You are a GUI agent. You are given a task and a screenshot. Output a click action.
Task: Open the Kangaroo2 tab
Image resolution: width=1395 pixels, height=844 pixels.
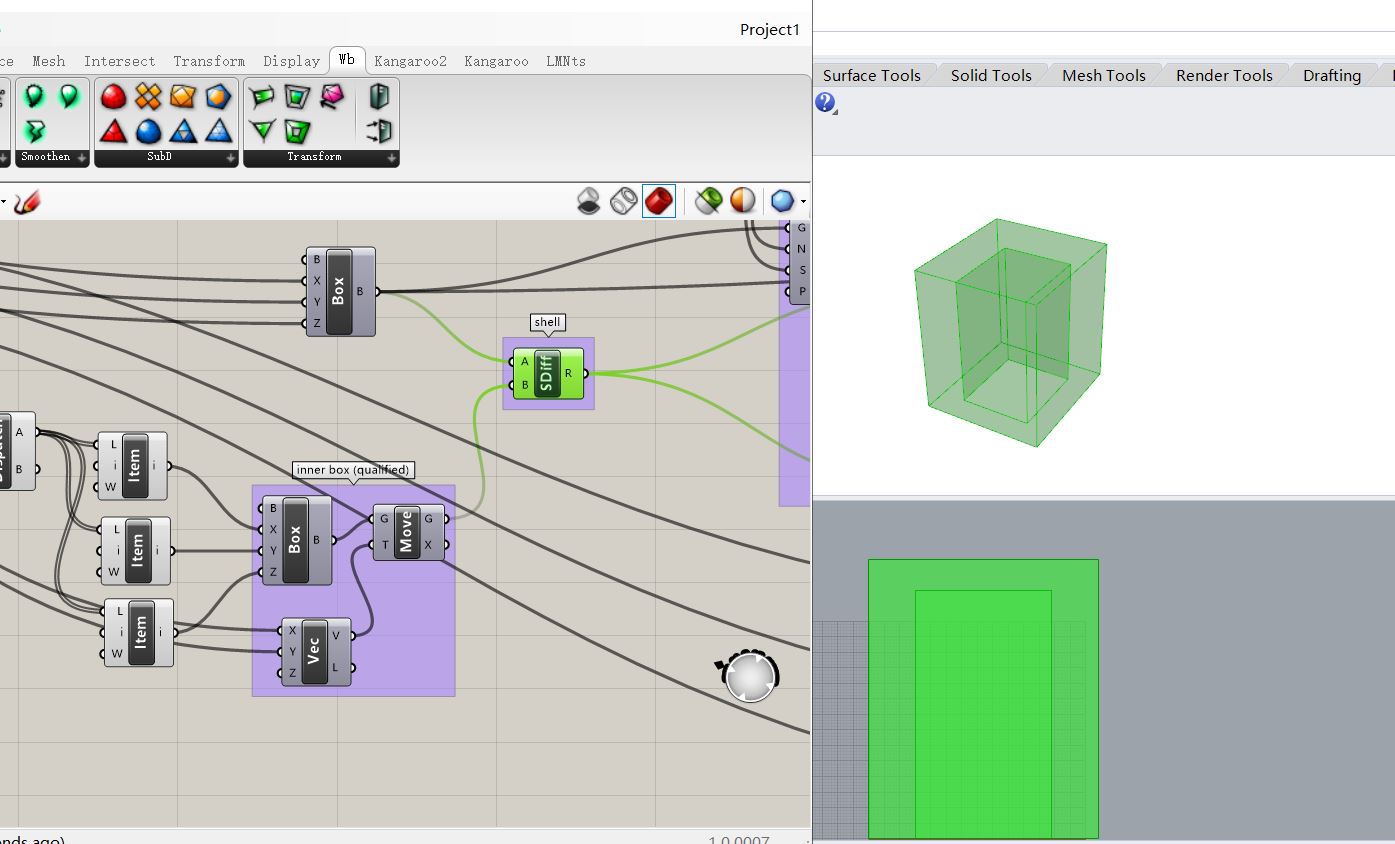click(410, 61)
